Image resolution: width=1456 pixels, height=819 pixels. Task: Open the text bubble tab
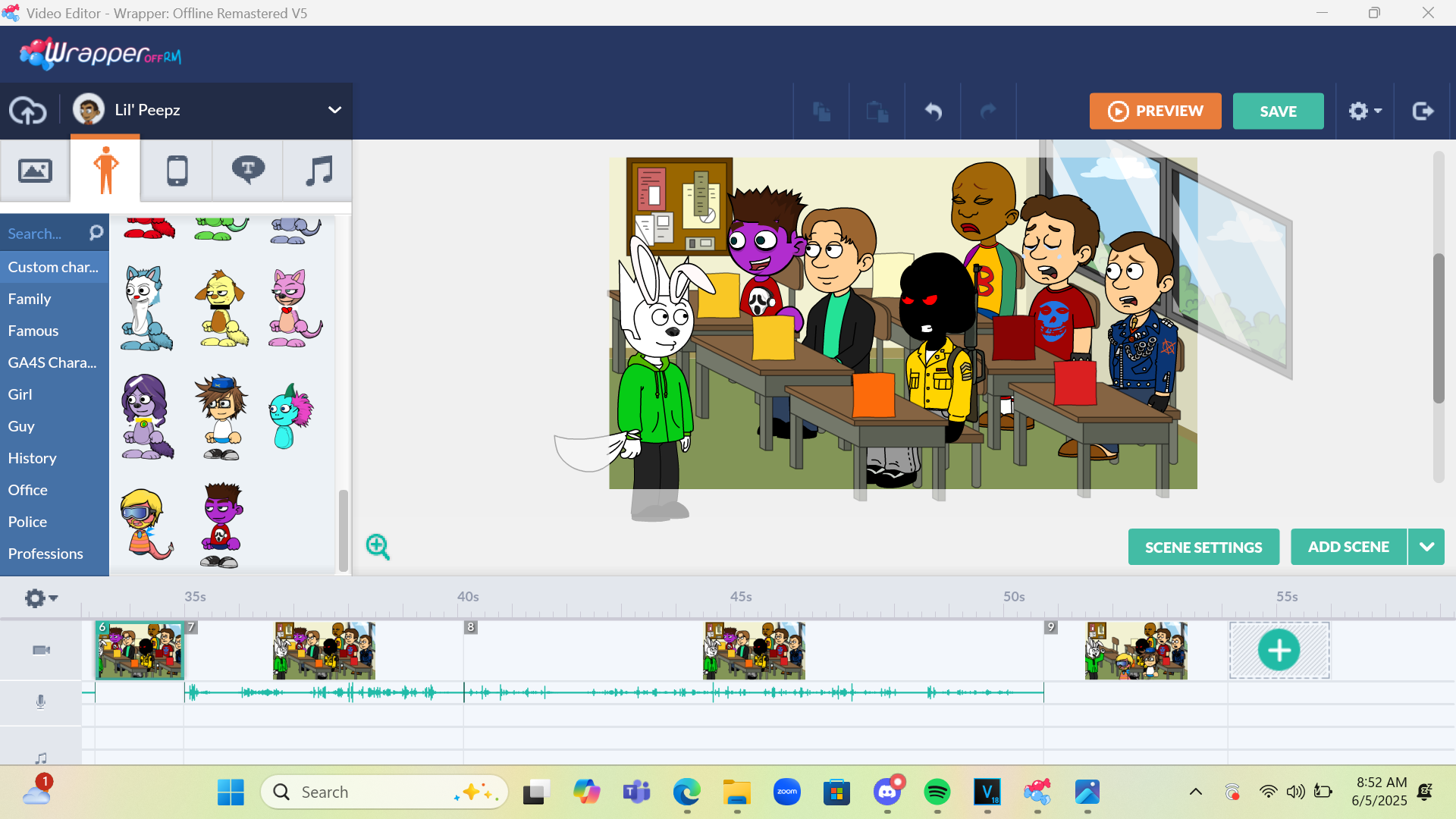click(x=248, y=171)
